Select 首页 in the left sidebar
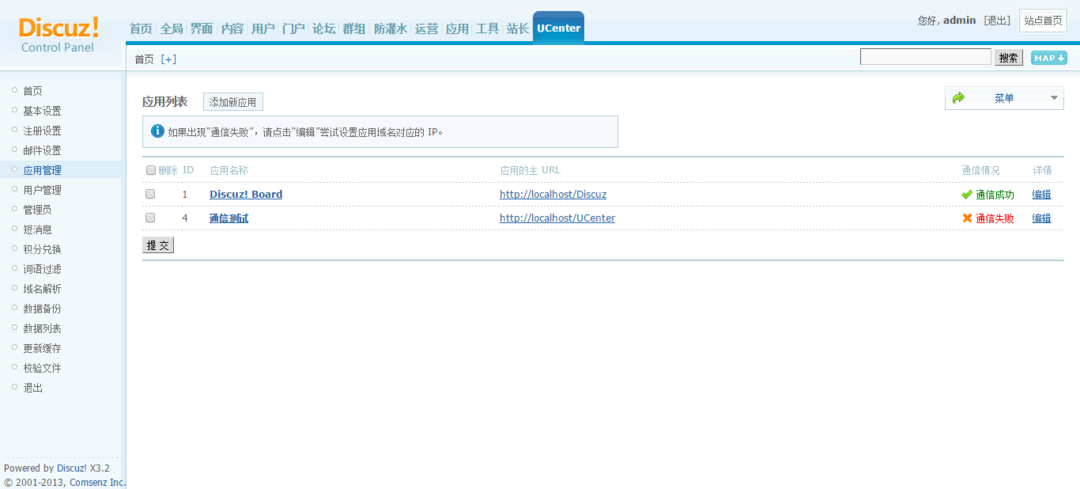Viewport: 1080px width, 489px height. click(x=32, y=91)
